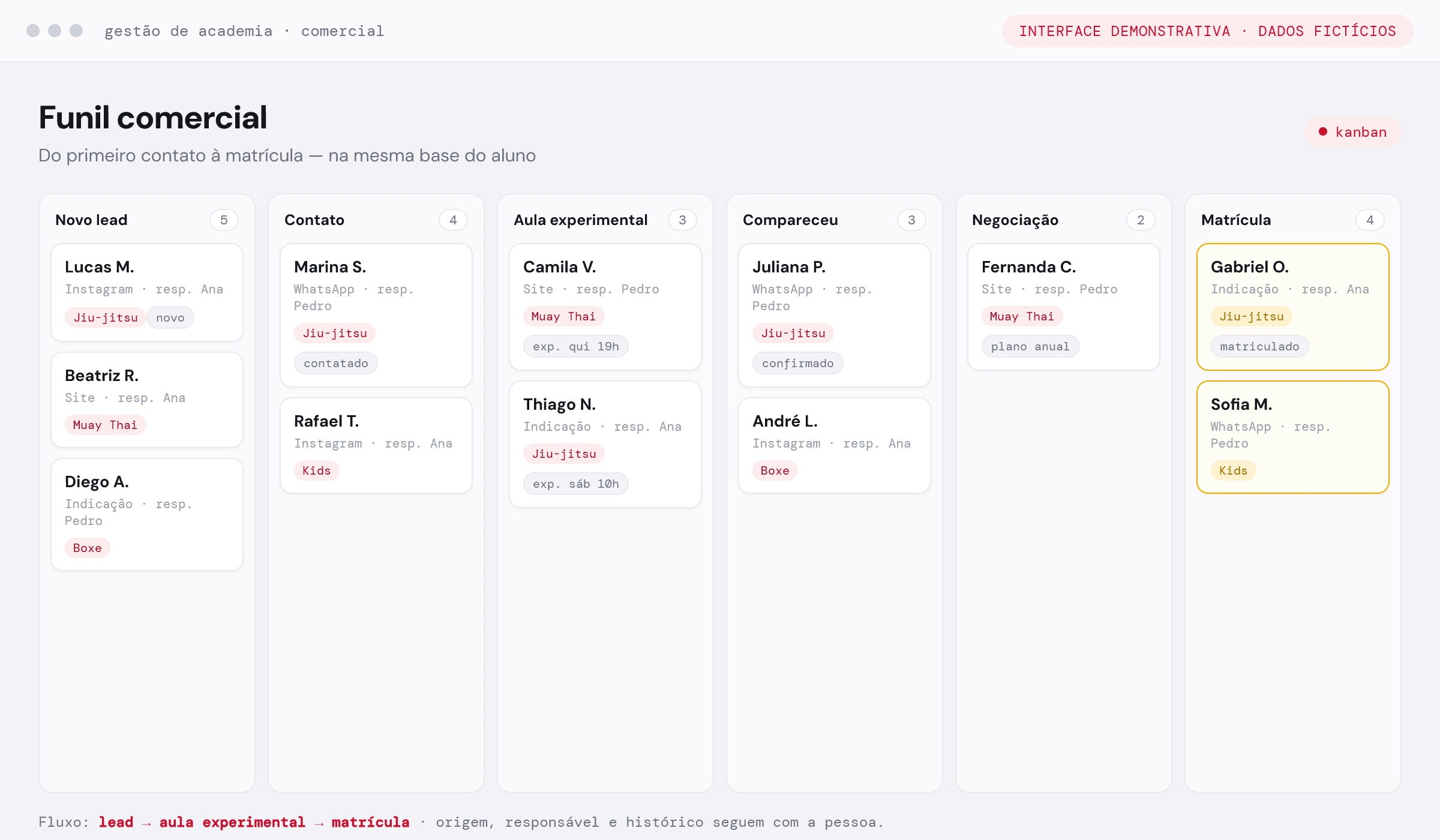Click the Compareceu count badge
Screen dimensions: 1440x840
click(x=911, y=220)
